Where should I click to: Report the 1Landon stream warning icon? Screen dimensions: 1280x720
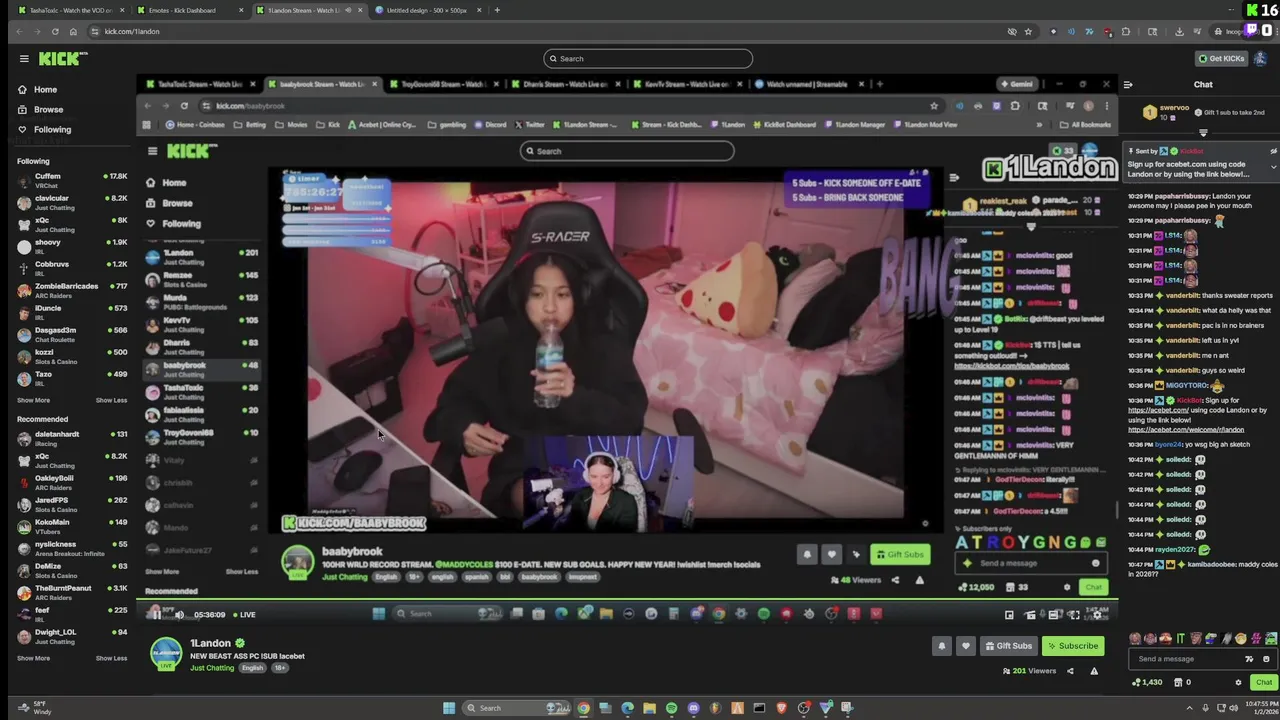pyautogui.click(x=1094, y=671)
